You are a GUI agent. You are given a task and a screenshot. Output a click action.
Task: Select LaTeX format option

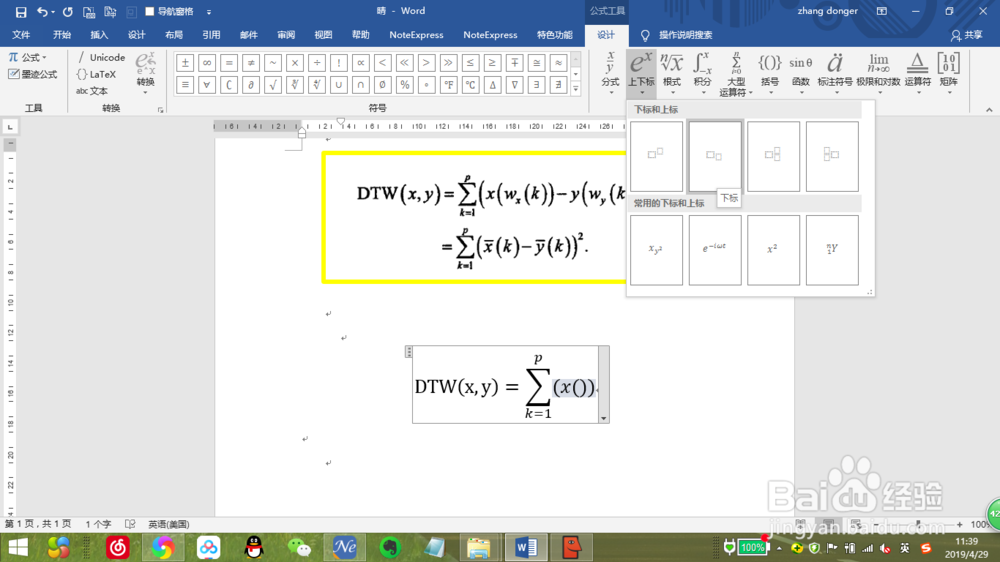coord(97,75)
